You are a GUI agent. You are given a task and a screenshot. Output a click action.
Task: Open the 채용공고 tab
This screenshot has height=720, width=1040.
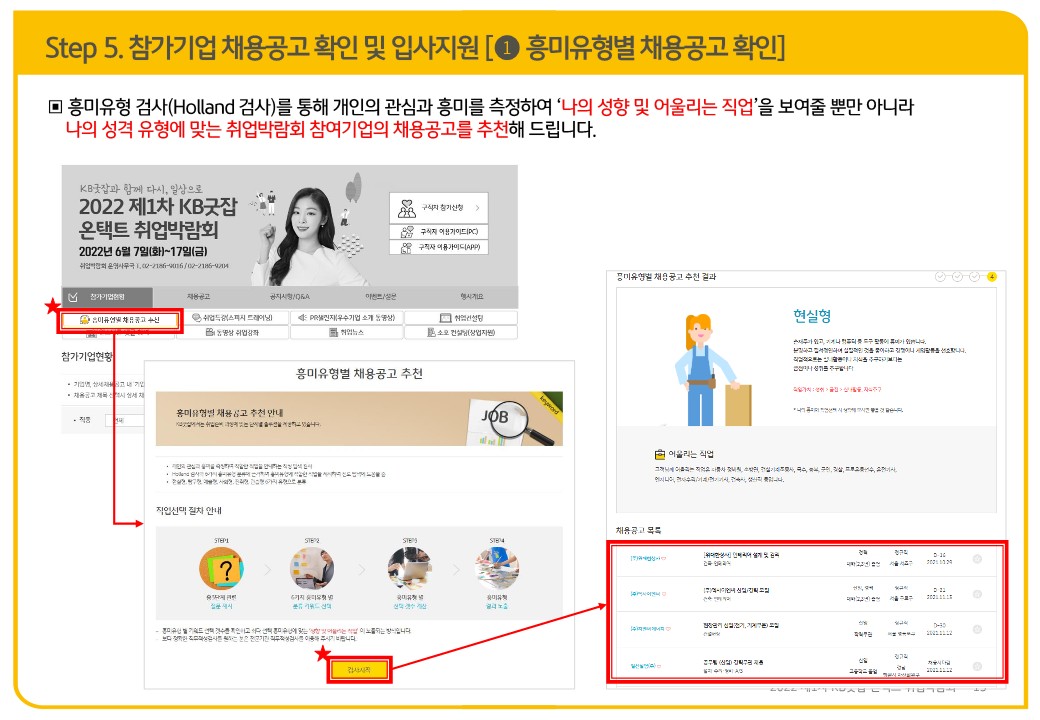(198, 297)
